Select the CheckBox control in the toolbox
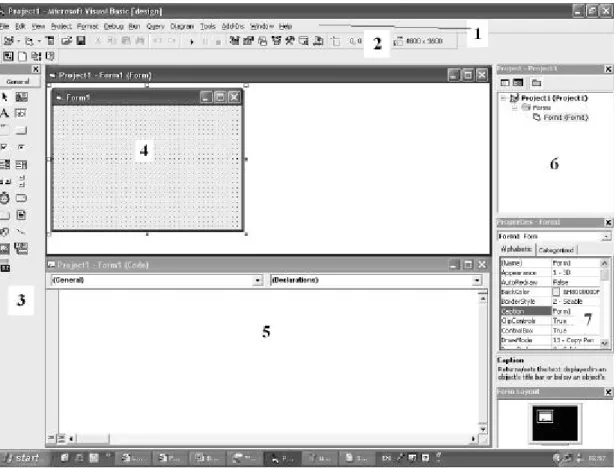 tap(4, 147)
